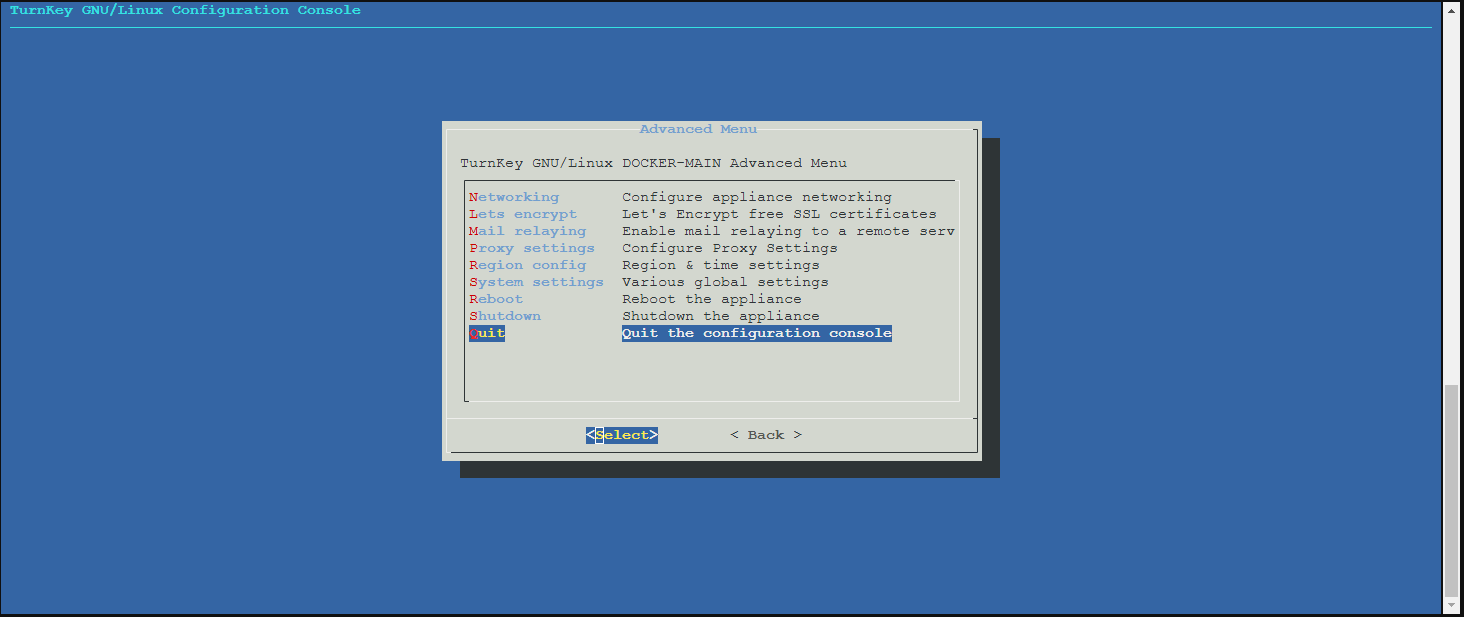This screenshot has width=1464, height=617.
Task: Open Proxy settings entry
Action: 532,248
